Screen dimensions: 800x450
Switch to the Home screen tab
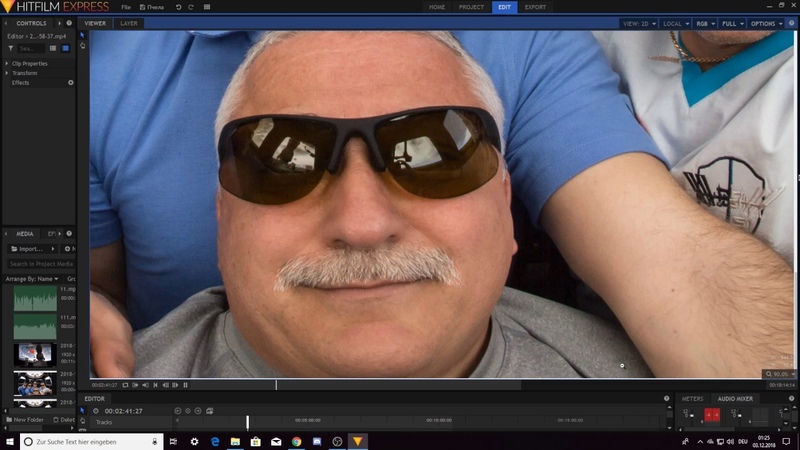(x=437, y=7)
